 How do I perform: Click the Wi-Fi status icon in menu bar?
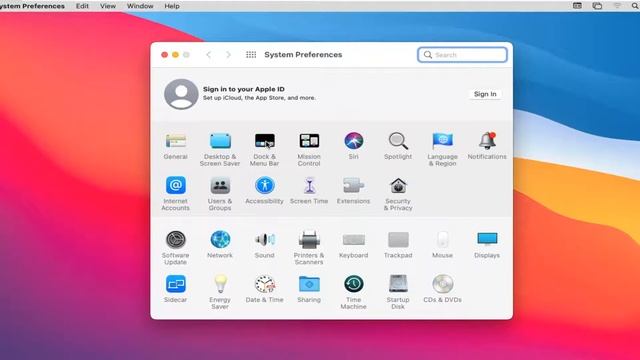[x=617, y=6]
